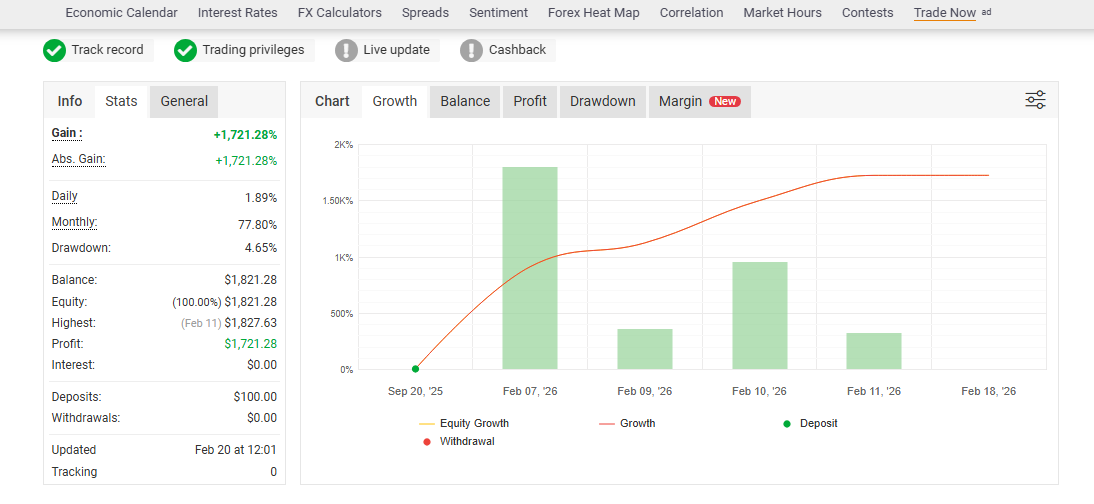Screen dimensions: 1094x504
Task: Click the red New badge on Margin
Action: [725, 101]
